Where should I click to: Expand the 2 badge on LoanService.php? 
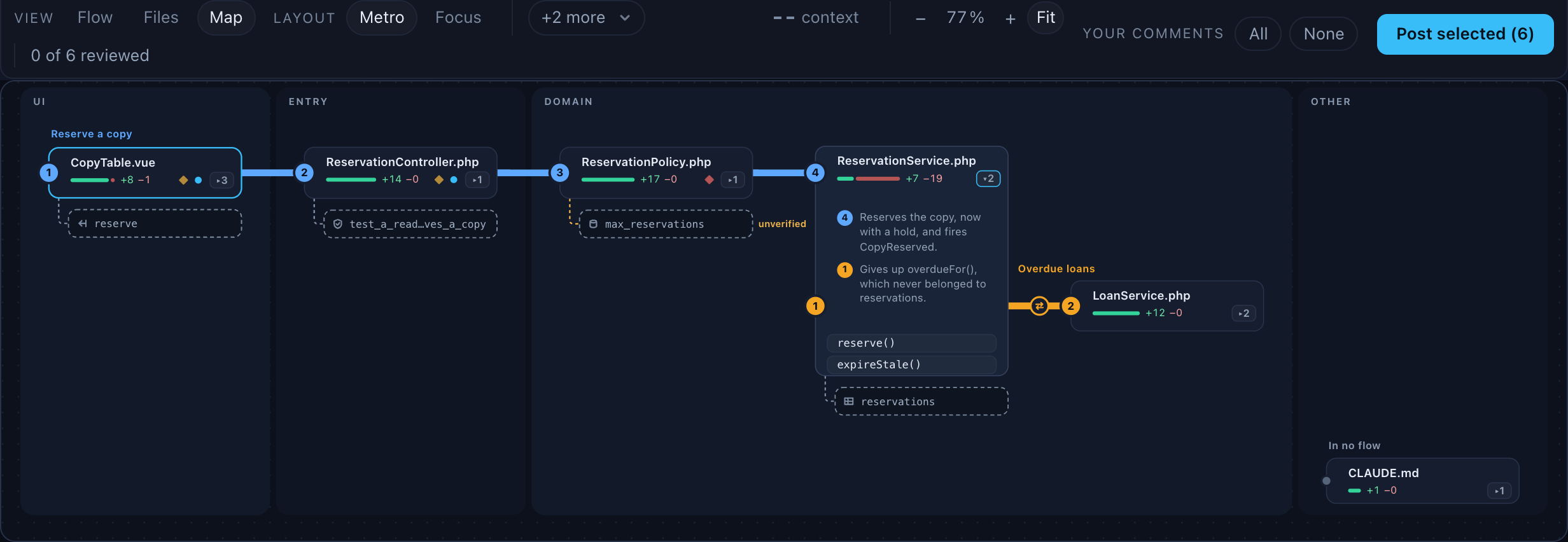pos(1244,314)
